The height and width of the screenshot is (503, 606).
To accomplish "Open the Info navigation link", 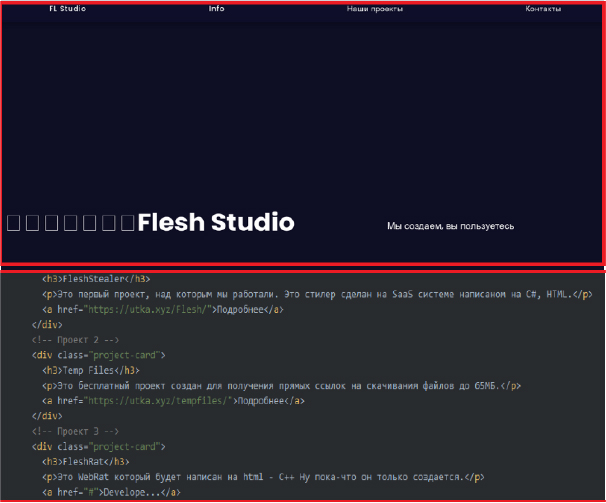I will point(216,9).
